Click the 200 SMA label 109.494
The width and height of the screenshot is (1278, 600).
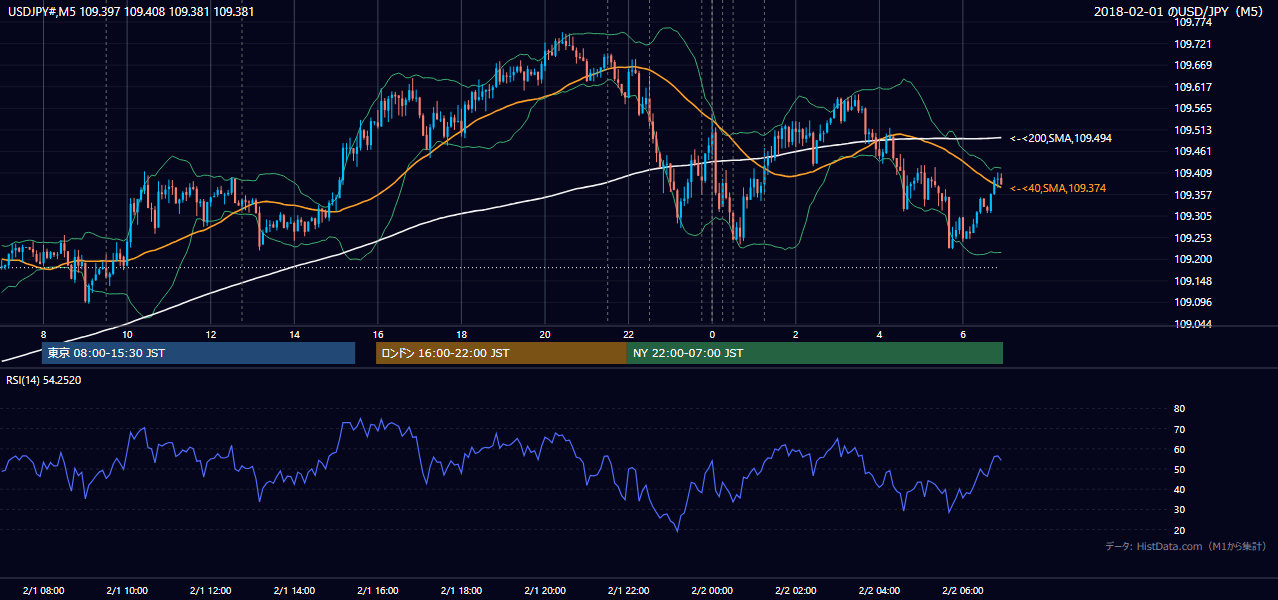point(1060,138)
